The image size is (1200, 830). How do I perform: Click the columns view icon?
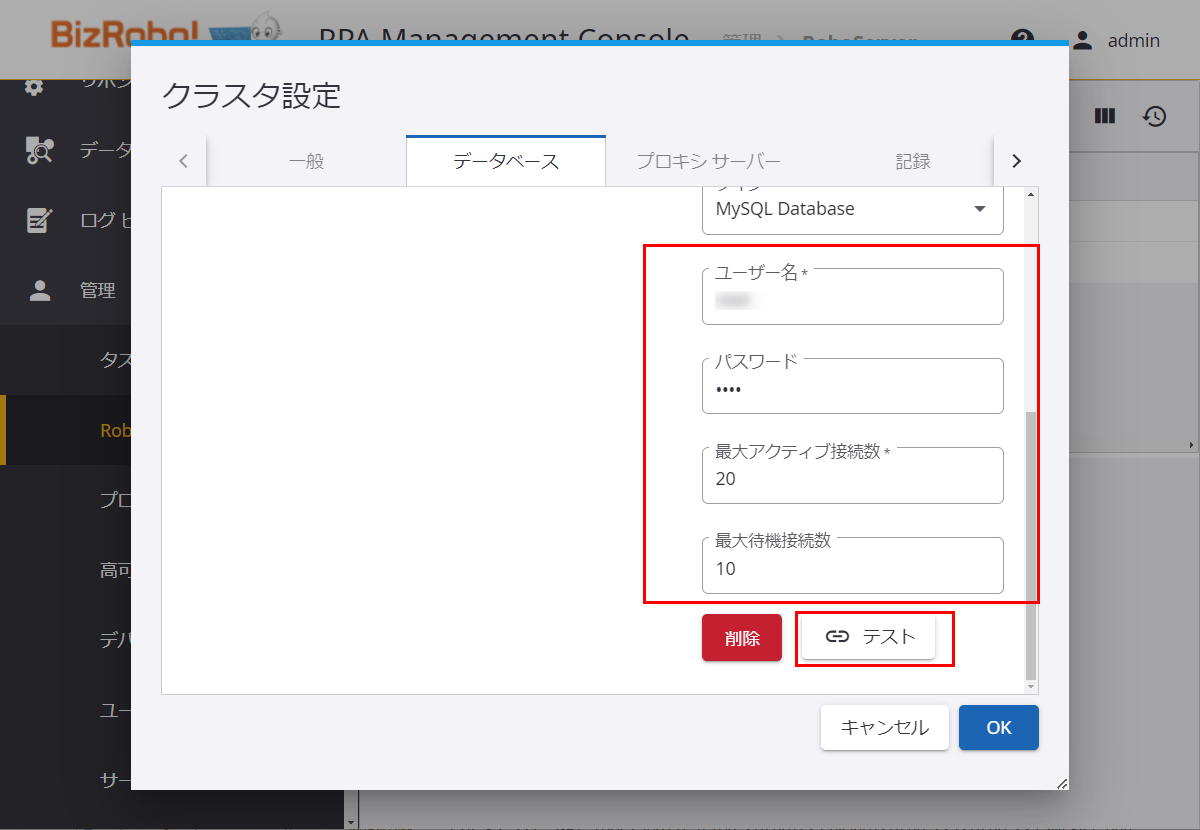point(1105,116)
